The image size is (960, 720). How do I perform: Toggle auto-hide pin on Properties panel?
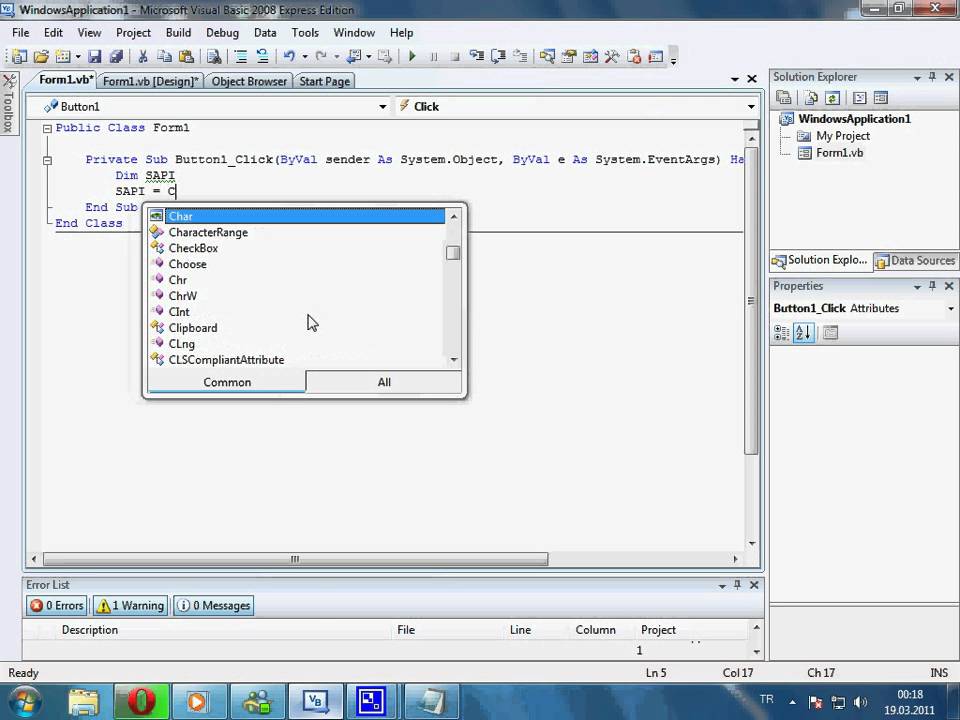click(932, 286)
